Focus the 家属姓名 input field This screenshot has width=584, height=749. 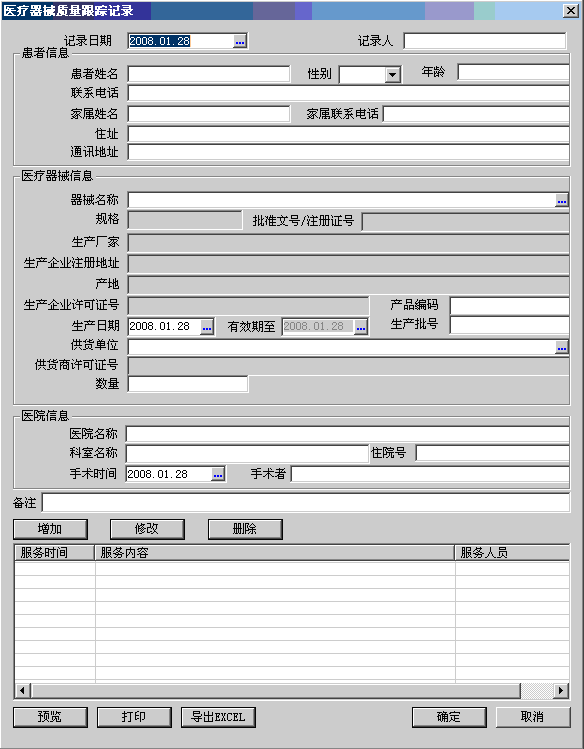pos(209,114)
